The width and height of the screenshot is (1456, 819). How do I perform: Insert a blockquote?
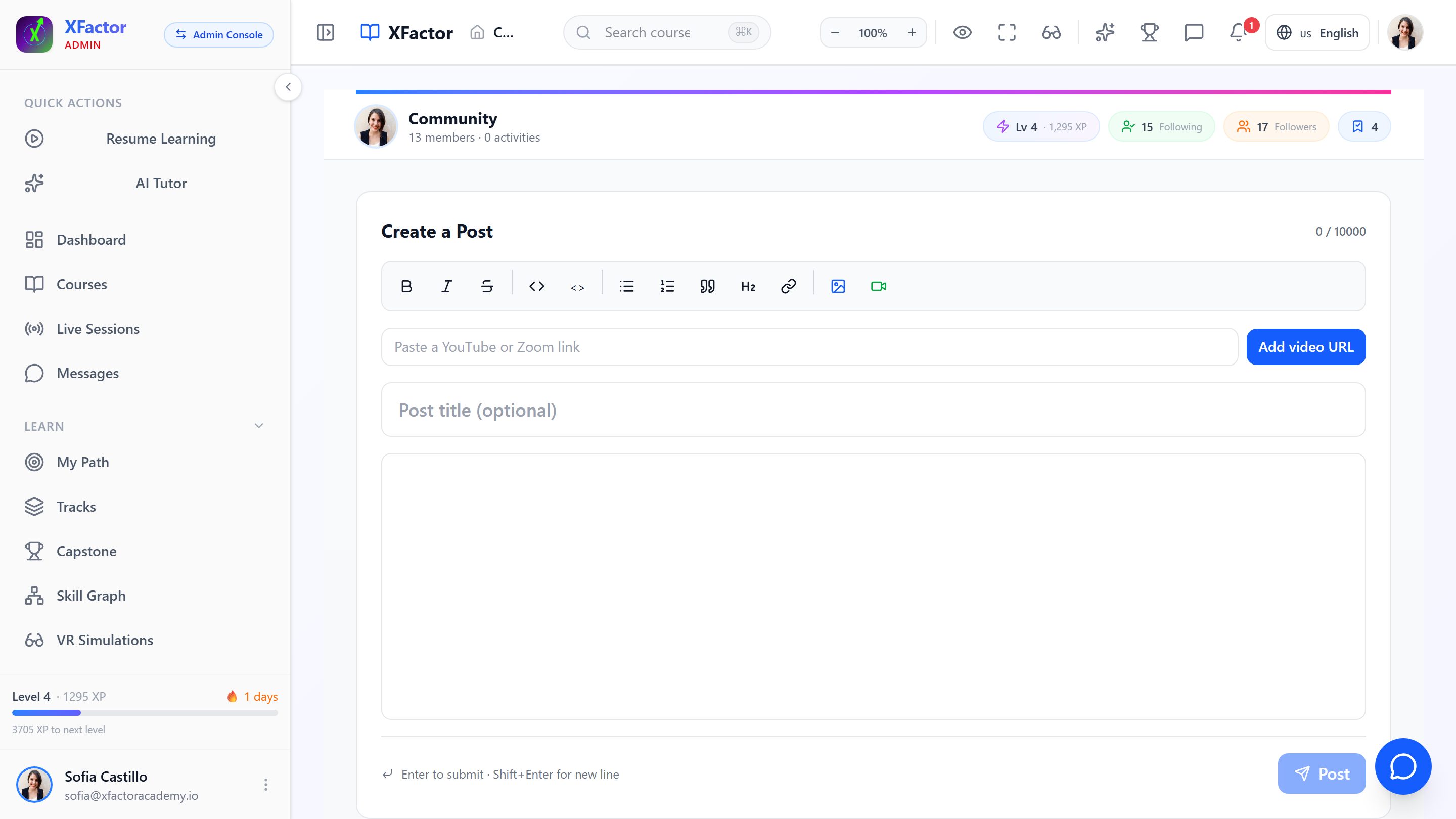[x=708, y=286]
